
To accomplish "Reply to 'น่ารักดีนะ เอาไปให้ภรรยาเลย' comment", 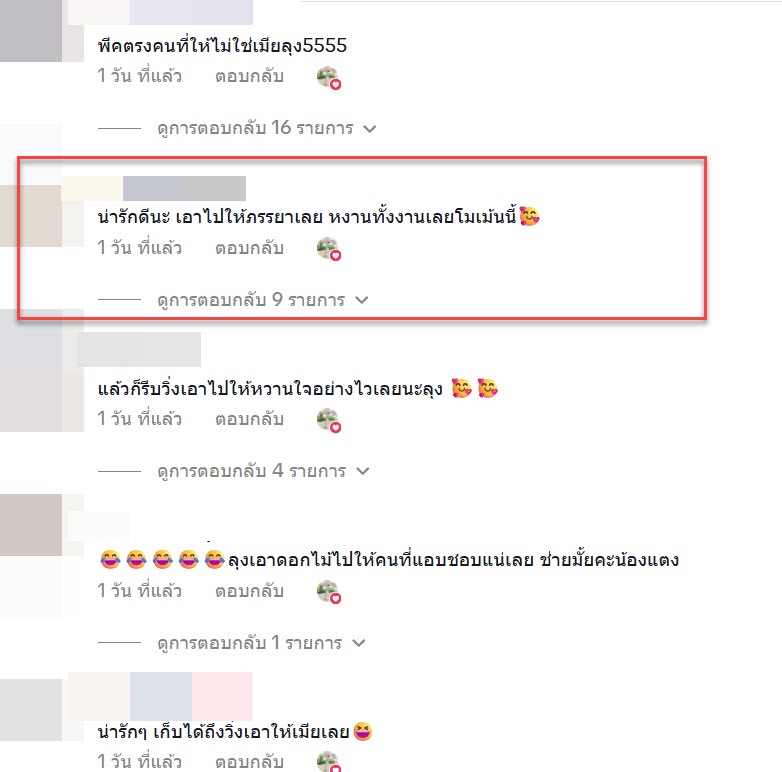I will click(x=249, y=248).
